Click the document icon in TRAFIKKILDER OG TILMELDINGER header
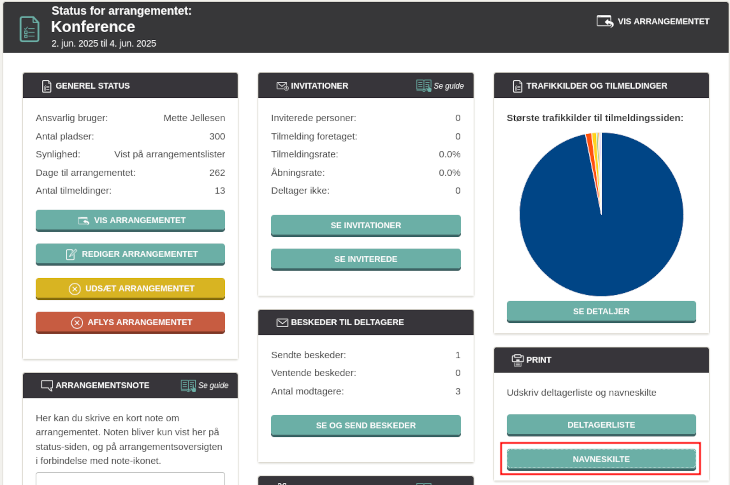Screen dimensions: 730x485 (517, 86)
